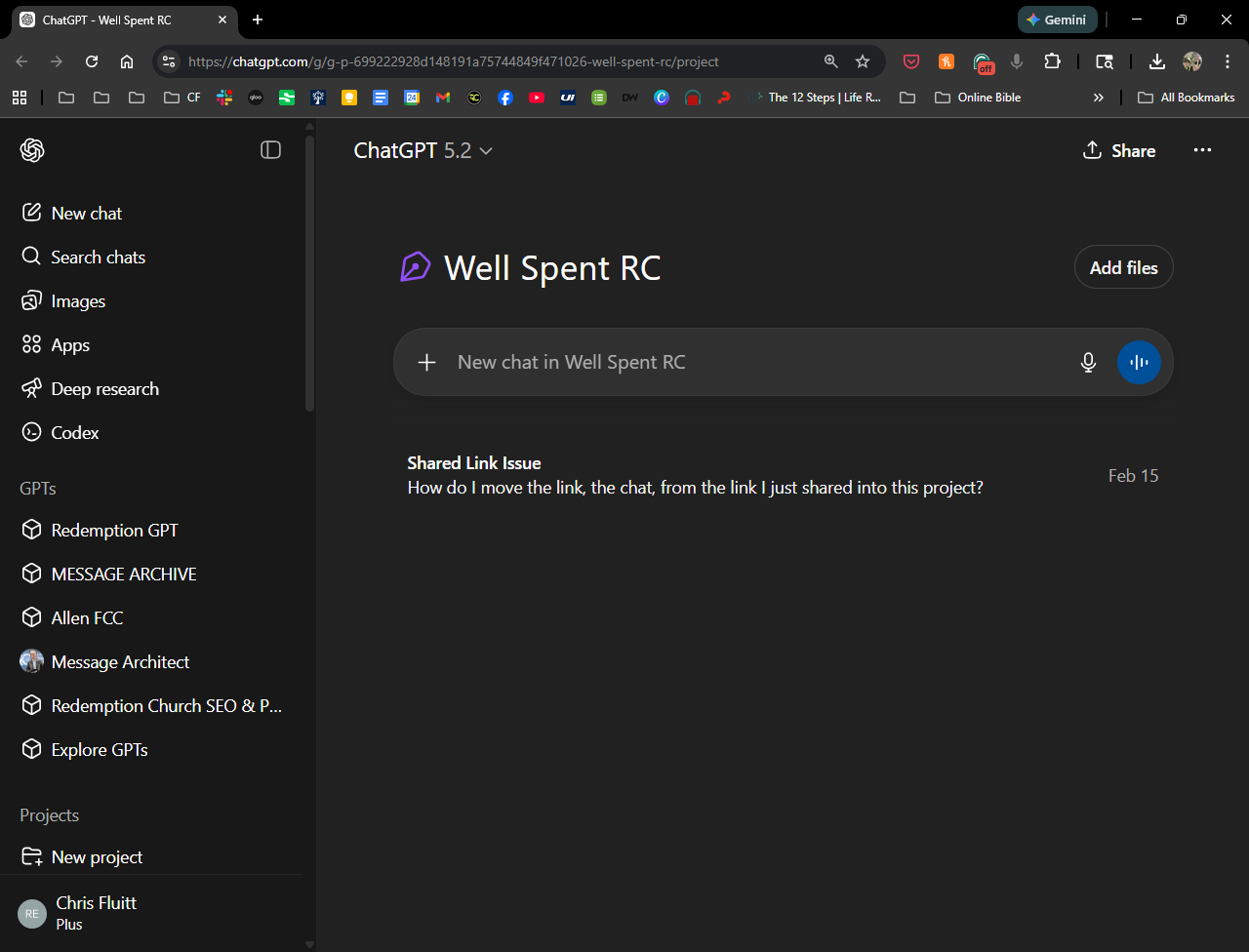Open the Shared Link Issue chat
This screenshot has width=1249, height=952.
click(695, 476)
